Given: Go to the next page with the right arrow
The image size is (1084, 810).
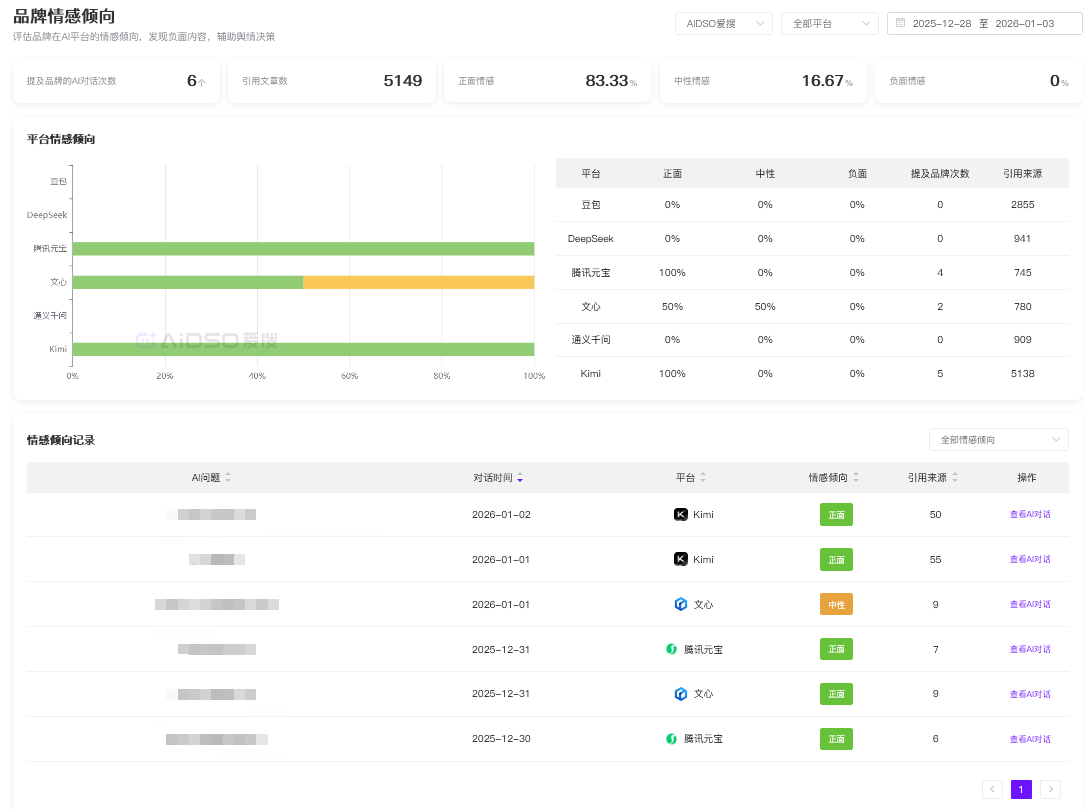Looking at the screenshot, I should click(x=1050, y=789).
